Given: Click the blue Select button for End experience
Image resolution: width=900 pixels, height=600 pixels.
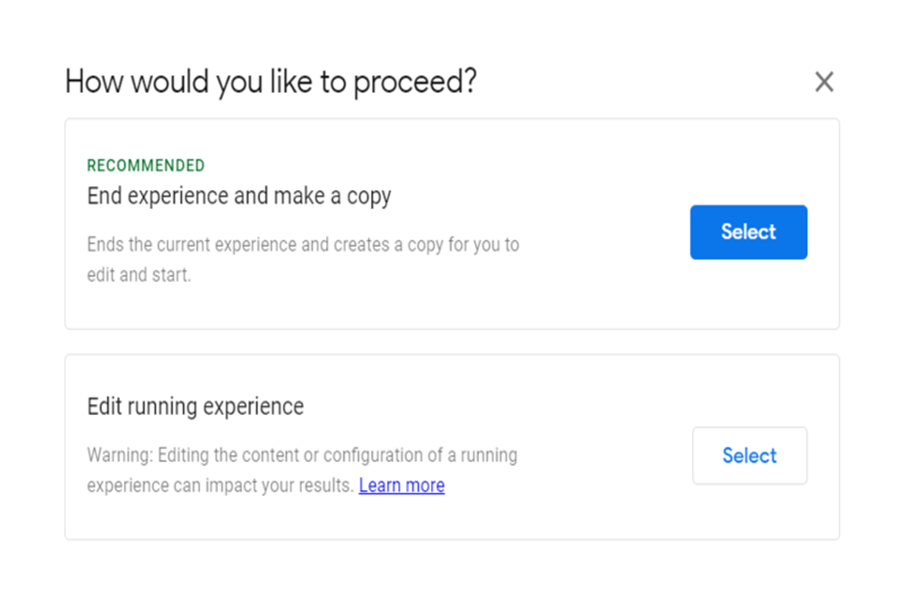Looking at the screenshot, I should pyautogui.click(x=748, y=232).
